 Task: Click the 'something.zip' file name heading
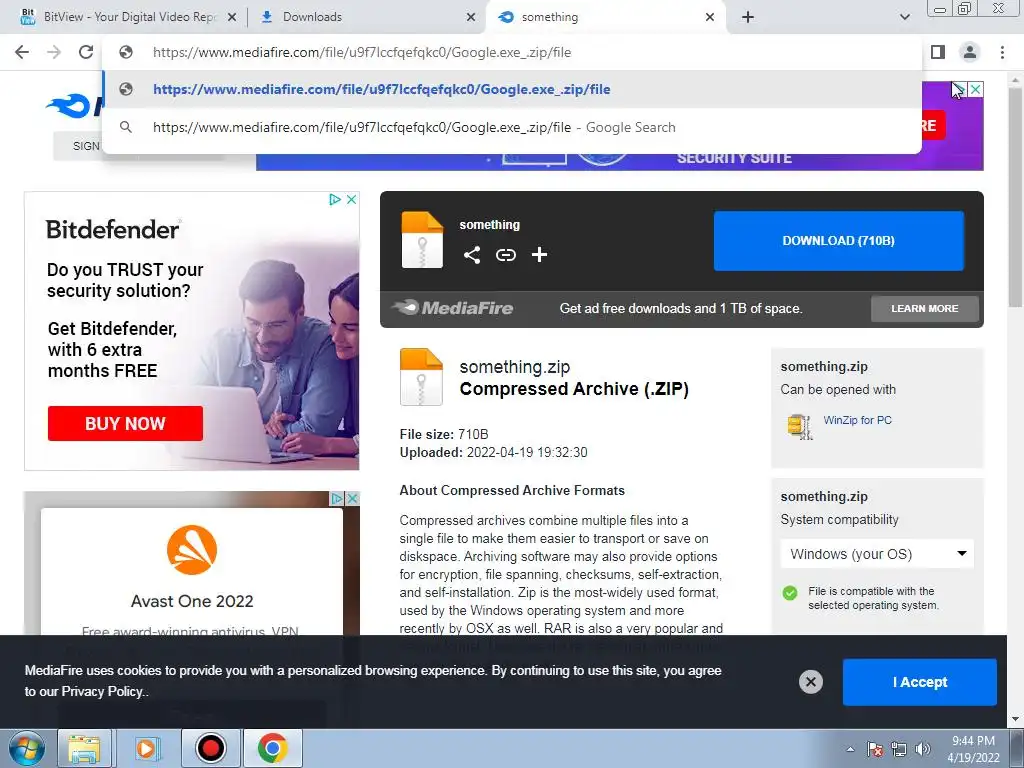coord(515,367)
